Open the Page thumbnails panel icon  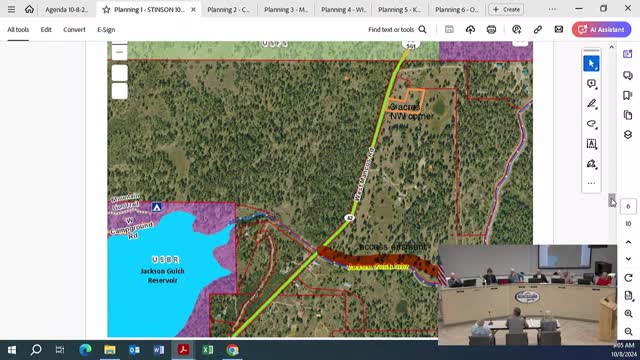pyautogui.click(x=628, y=115)
